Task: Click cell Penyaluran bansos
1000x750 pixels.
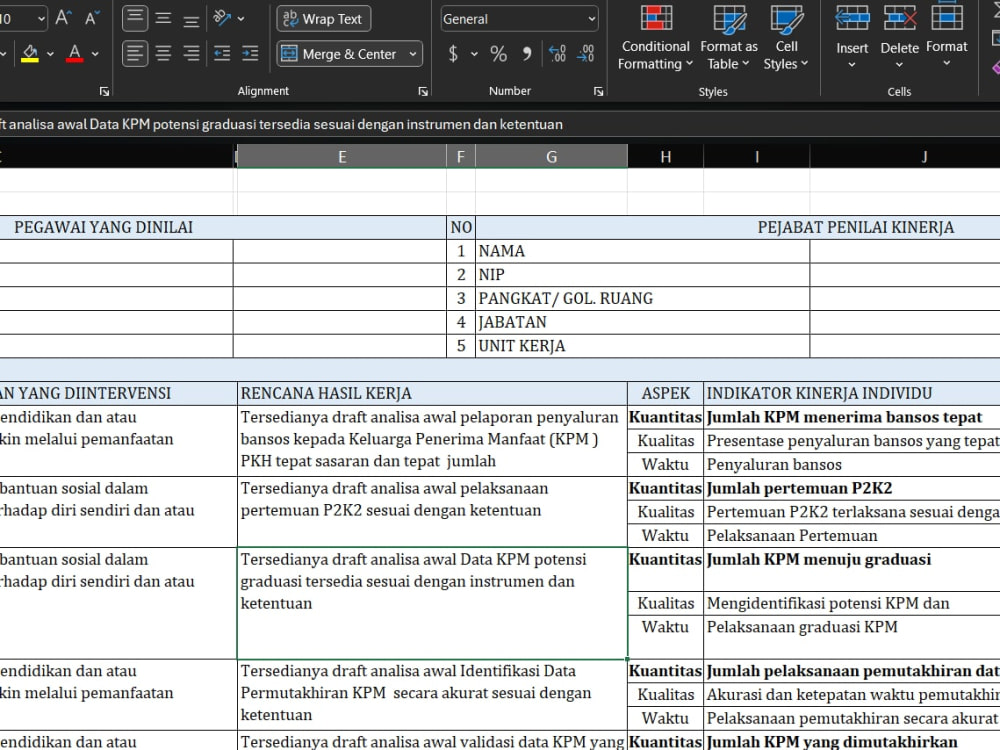Action: [852, 465]
